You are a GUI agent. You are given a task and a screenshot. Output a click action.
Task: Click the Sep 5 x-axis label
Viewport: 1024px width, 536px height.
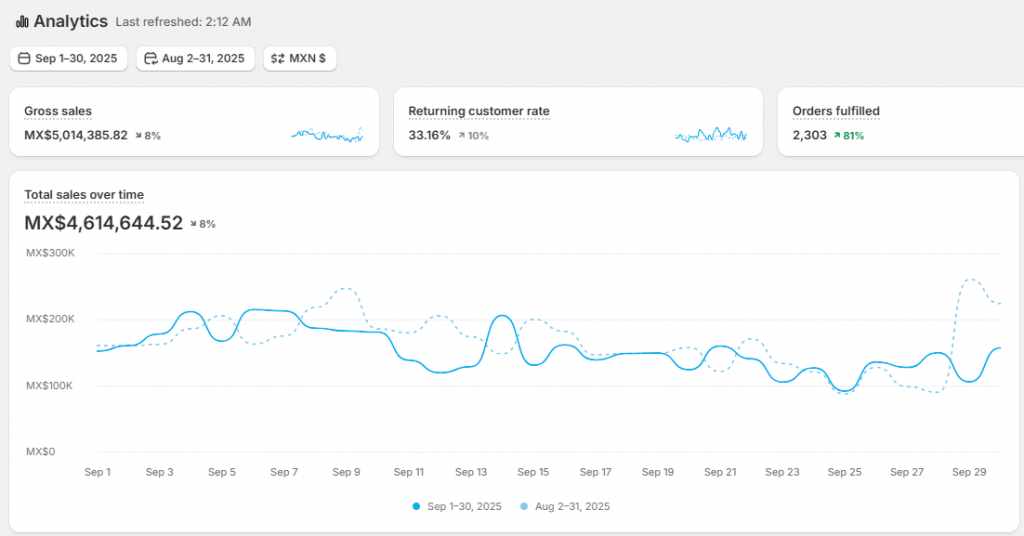pos(222,472)
